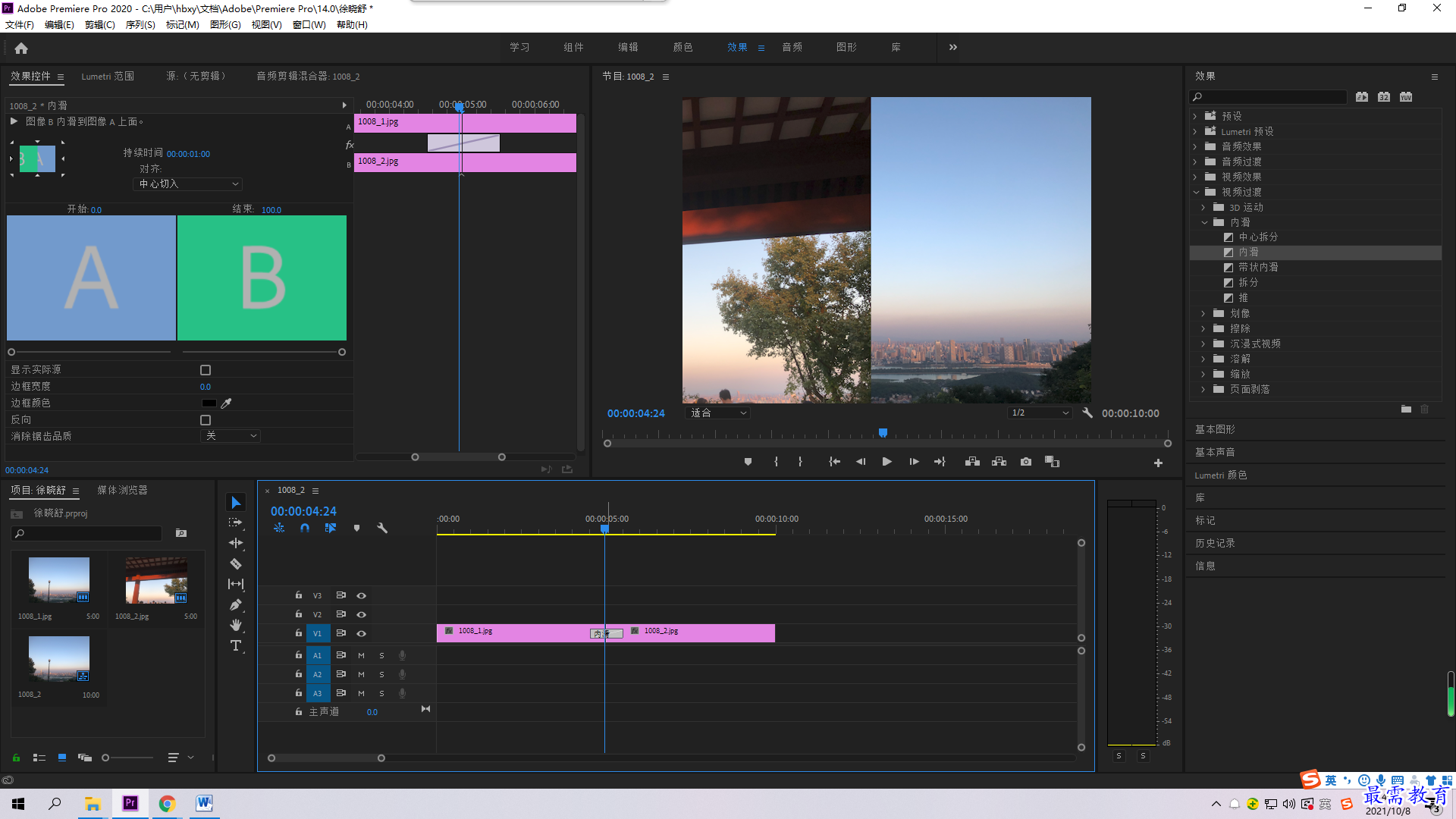Click the Add Marker button in monitor
This screenshot has width=1456, height=819.
(748, 462)
